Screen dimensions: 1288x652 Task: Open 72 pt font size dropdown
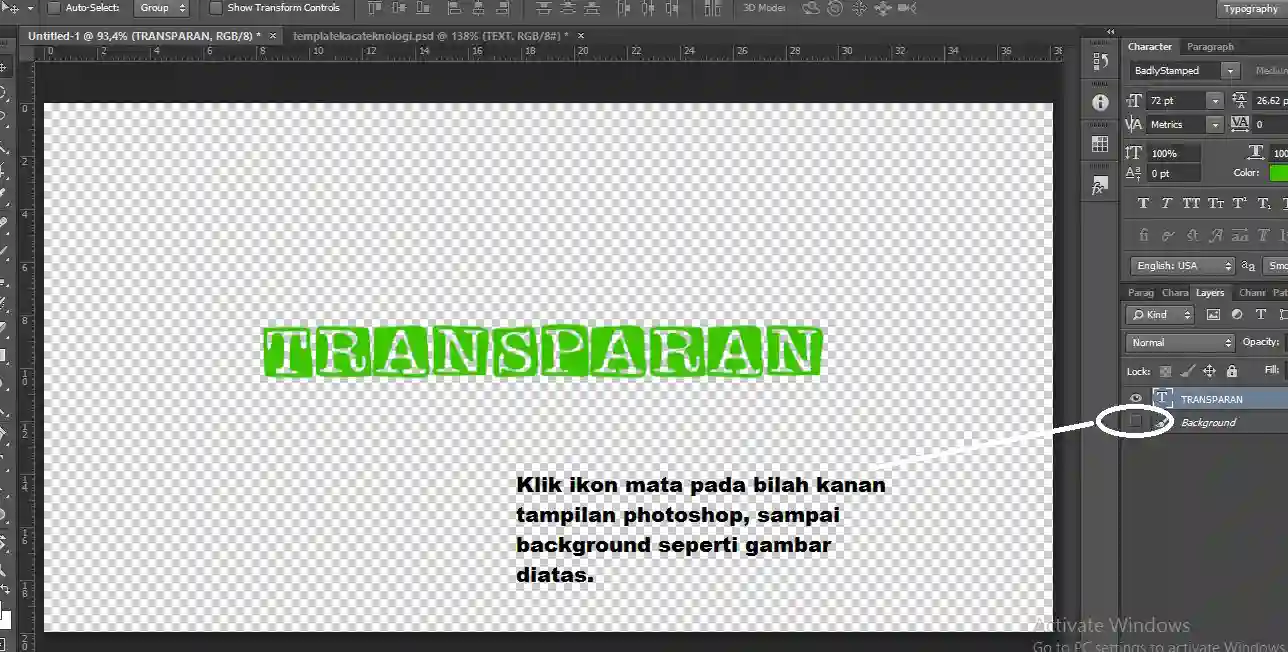tap(1215, 101)
